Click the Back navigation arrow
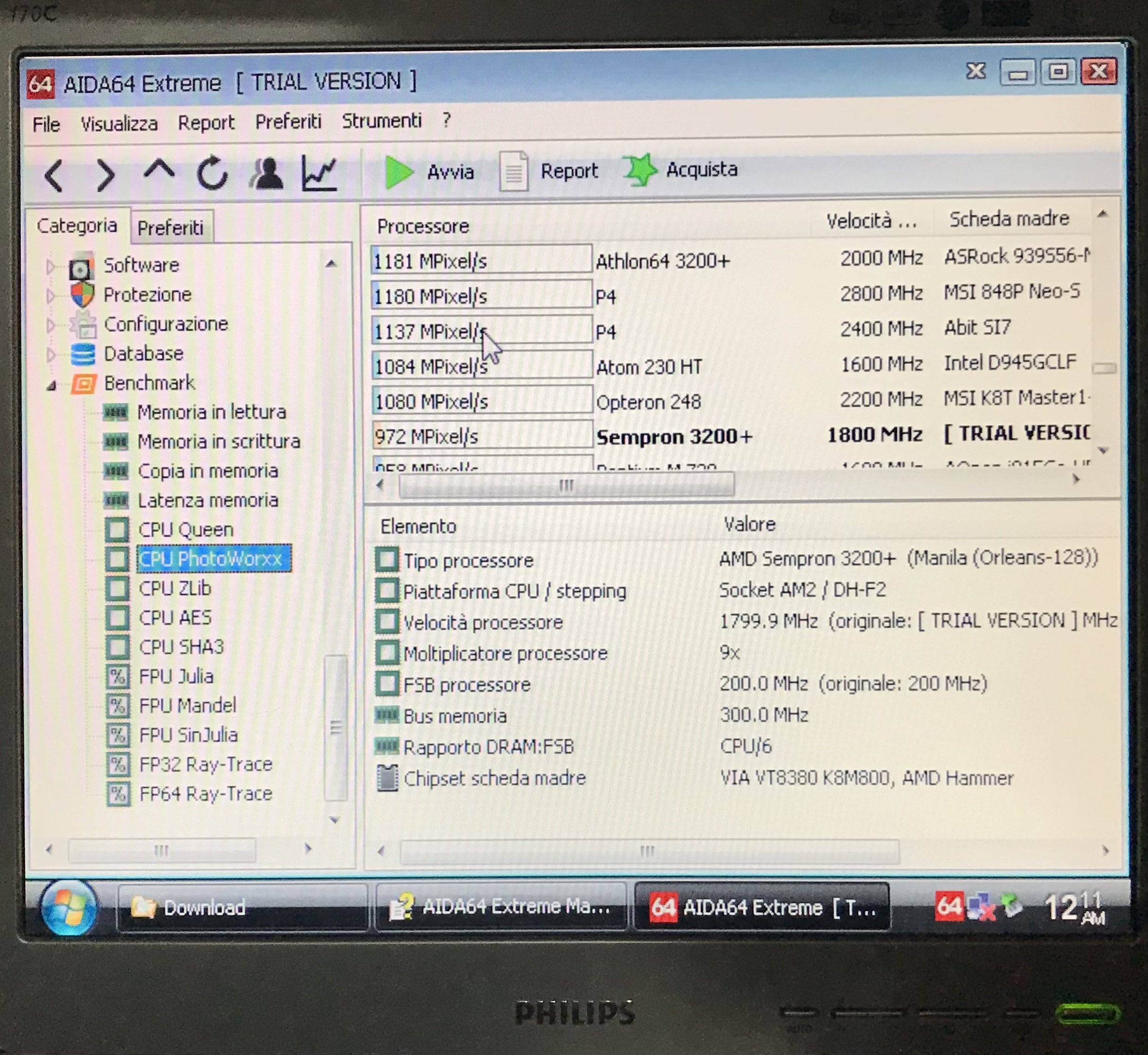Screen dimensions: 1148x1055 point(54,175)
